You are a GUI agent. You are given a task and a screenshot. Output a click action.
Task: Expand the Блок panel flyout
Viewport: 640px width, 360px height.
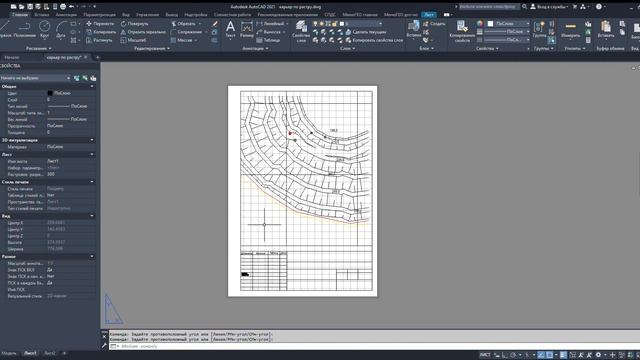[427, 49]
